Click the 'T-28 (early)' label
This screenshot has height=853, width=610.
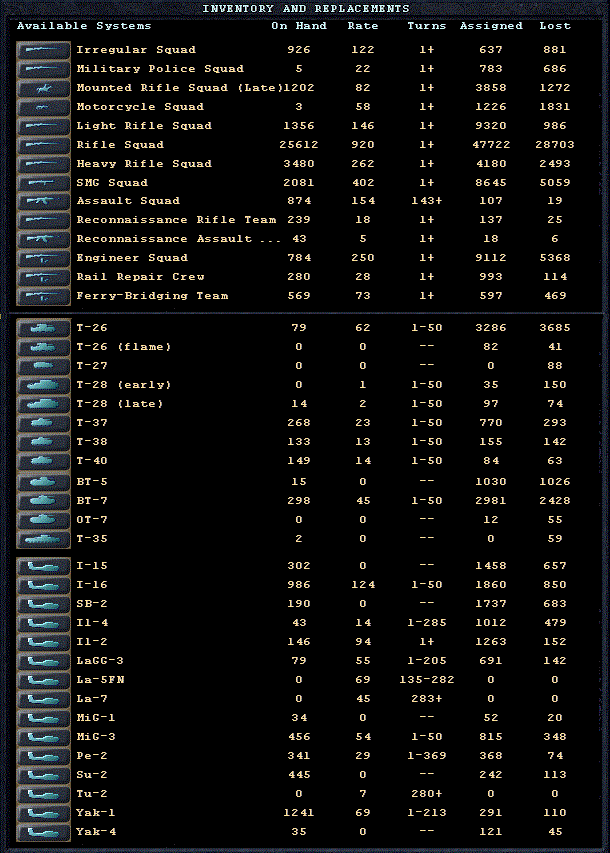point(124,385)
